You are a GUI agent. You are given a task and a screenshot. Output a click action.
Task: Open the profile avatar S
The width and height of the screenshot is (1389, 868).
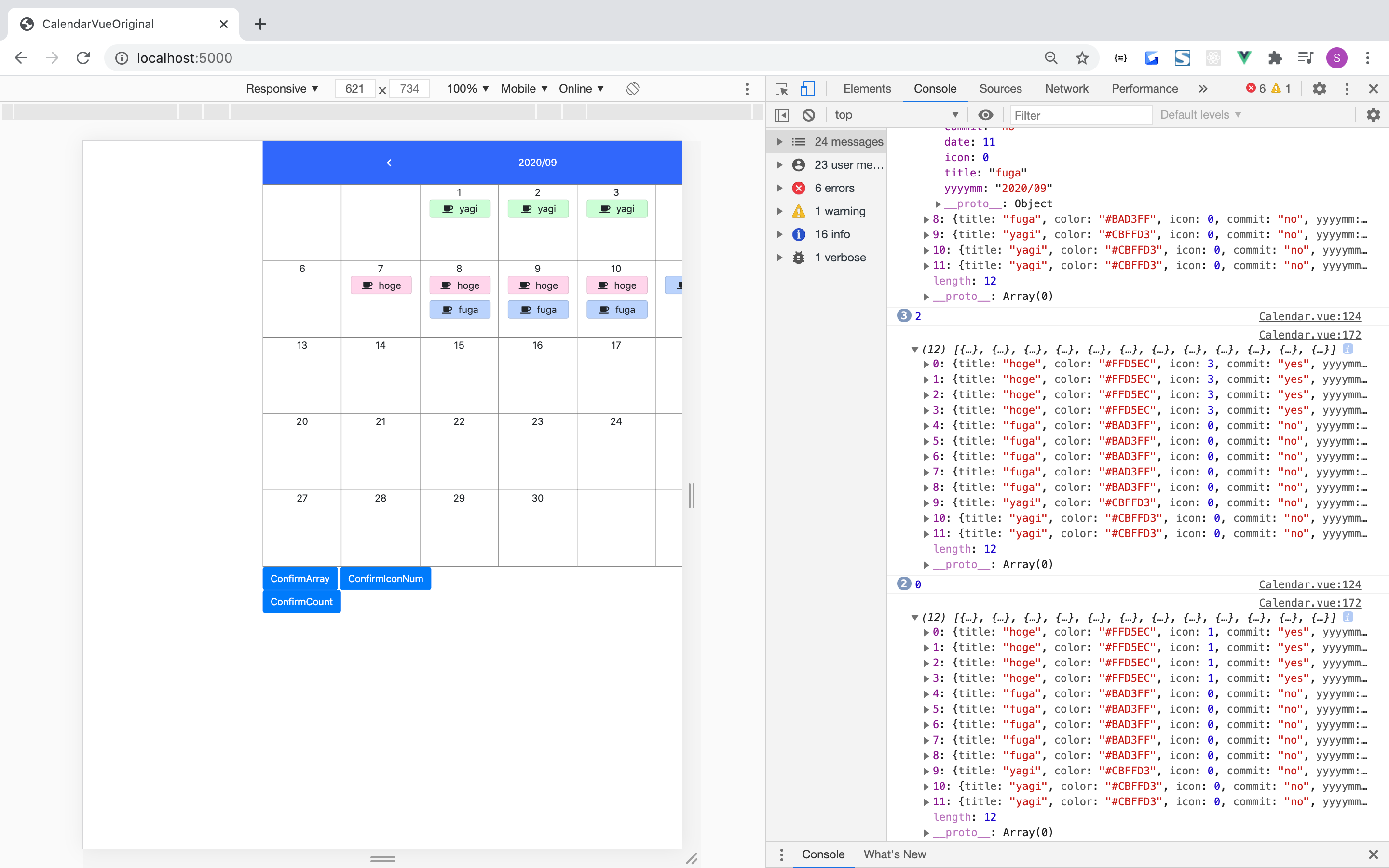coord(1337,58)
